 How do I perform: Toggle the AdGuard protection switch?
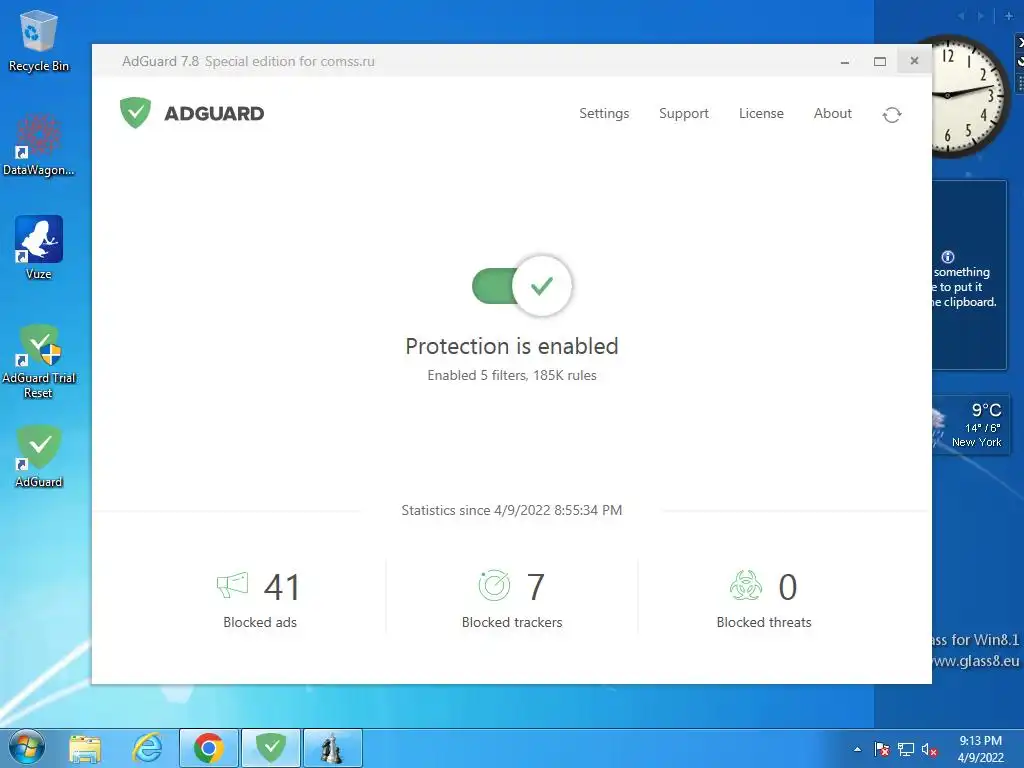(522, 285)
